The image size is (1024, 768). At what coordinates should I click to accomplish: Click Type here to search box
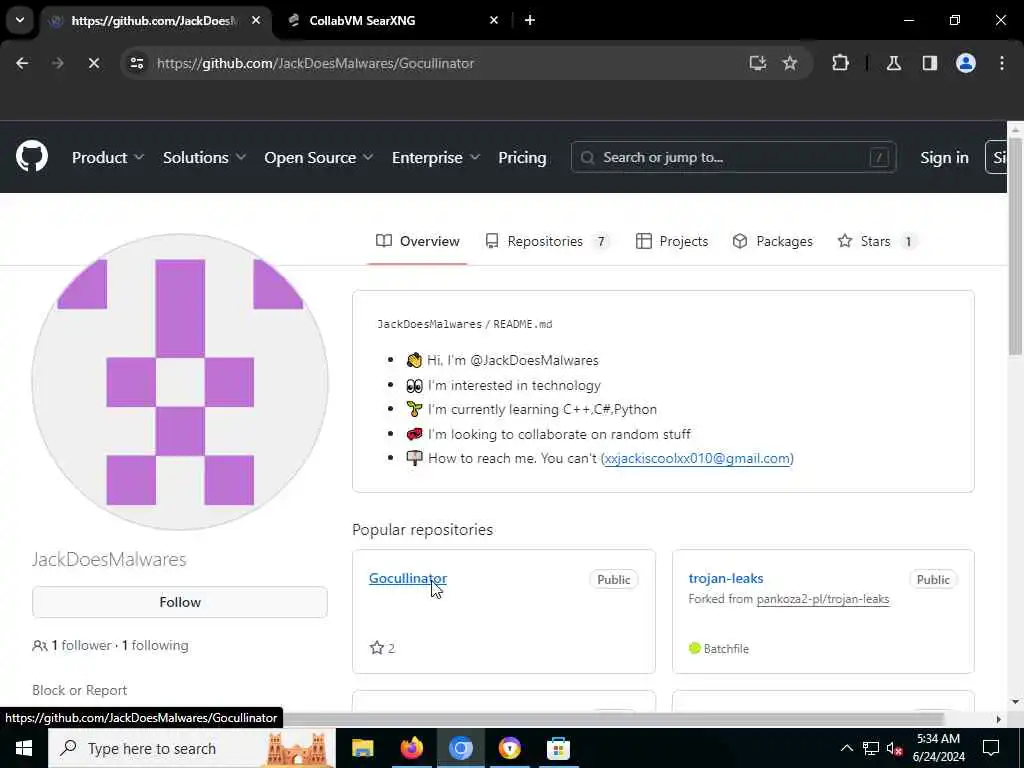pyautogui.click(x=191, y=748)
